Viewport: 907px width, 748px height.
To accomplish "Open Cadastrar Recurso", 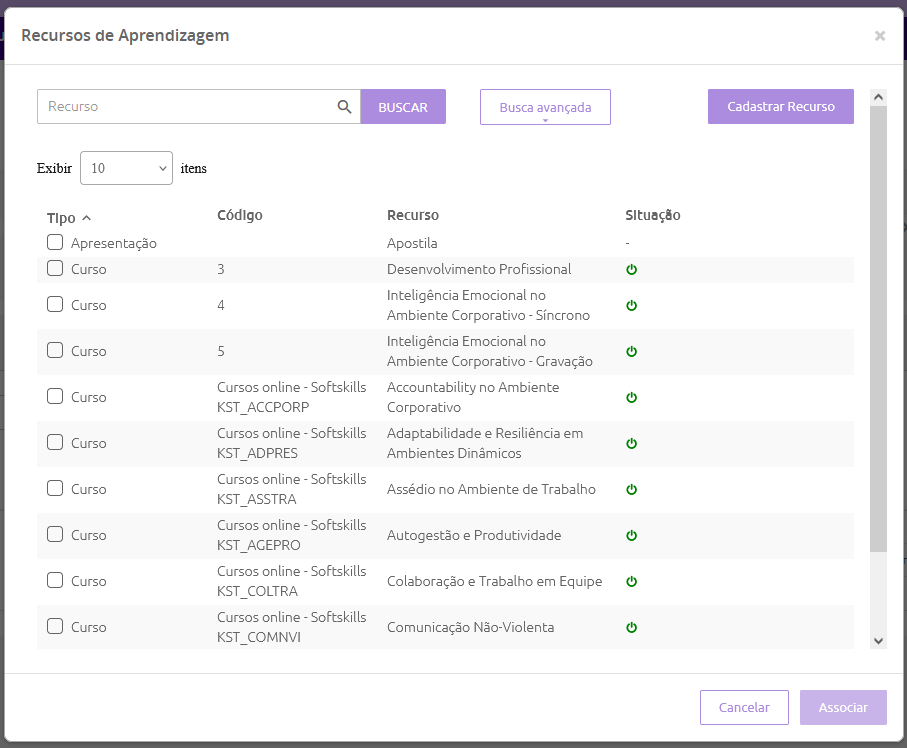I will pyautogui.click(x=780, y=106).
